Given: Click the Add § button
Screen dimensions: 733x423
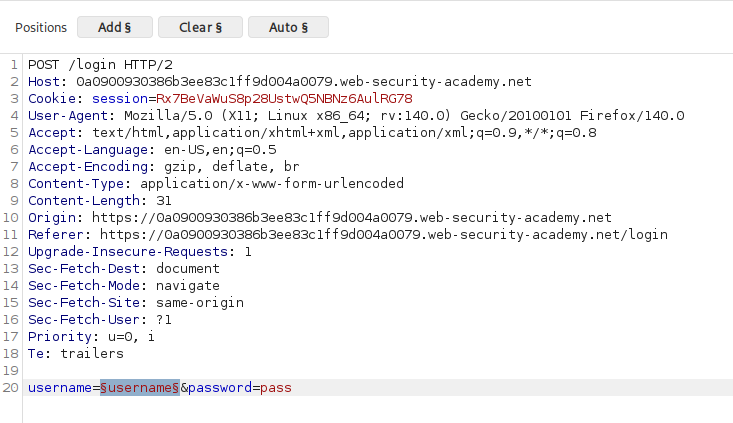Looking at the screenshot, I should click(x=115, y=27).
